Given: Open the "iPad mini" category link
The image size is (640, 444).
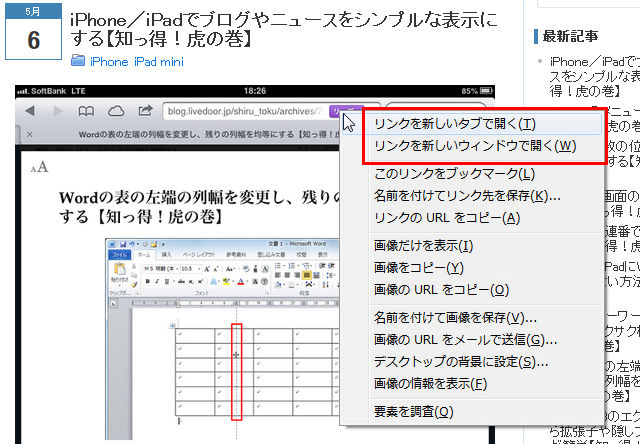Looking at the screenshot, I should coord(159,62).
